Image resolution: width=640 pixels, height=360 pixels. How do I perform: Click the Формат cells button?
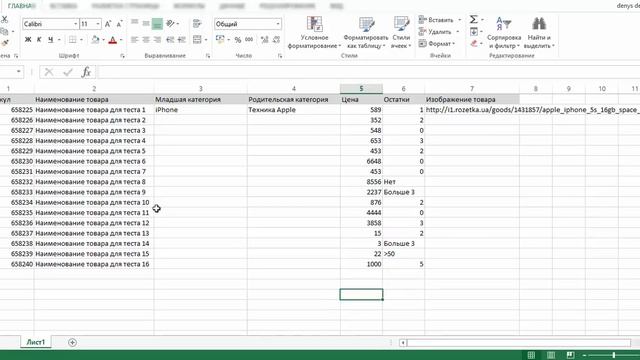(x=437, y=43)
